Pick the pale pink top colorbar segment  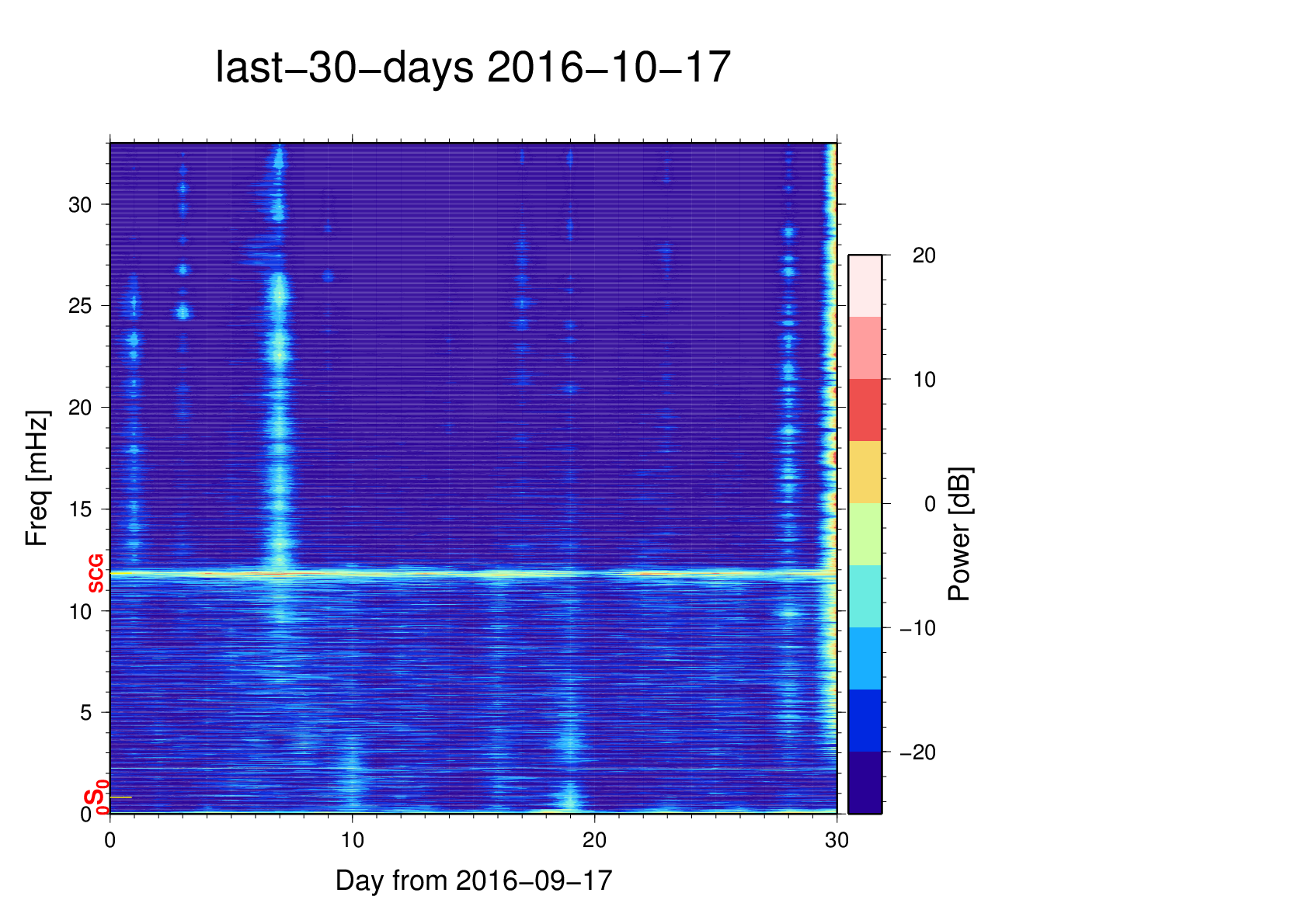tap(864, 286)
